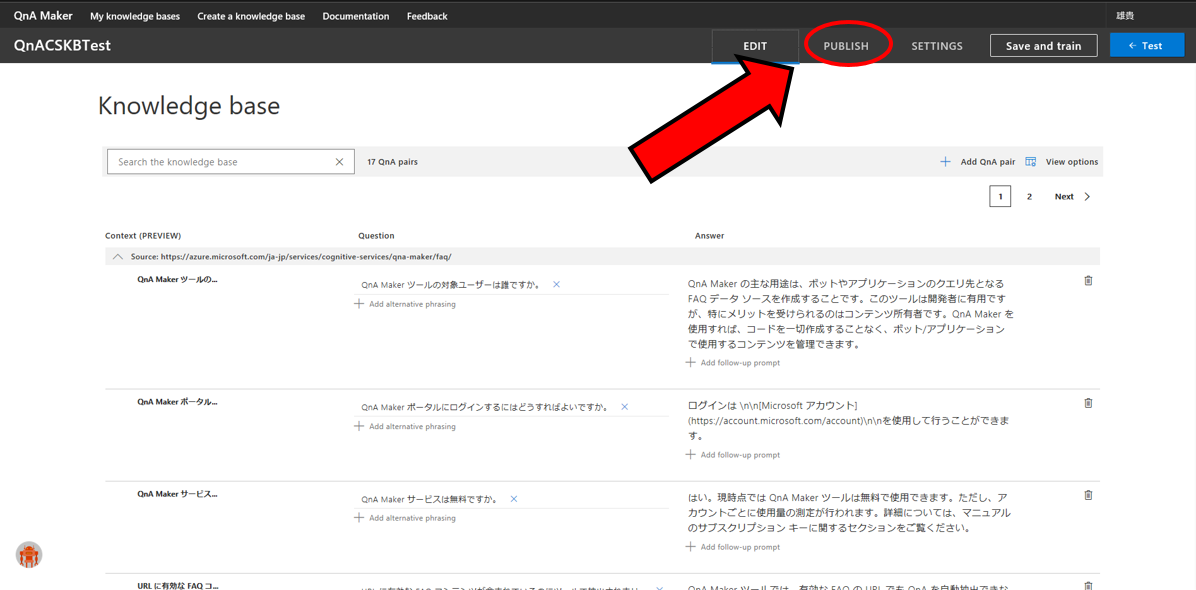Viewport: 1196px width, 590px height.
Task: Open the PUBLISH tab
Action: 846,46
